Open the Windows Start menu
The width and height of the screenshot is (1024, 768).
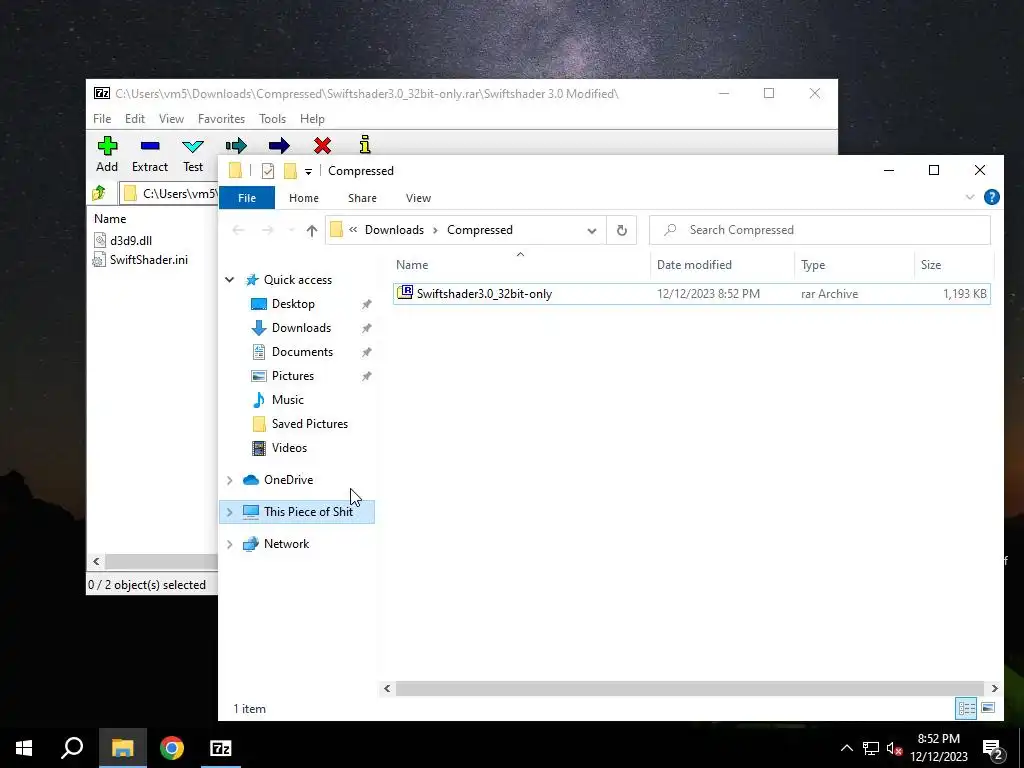pos(24,748)
